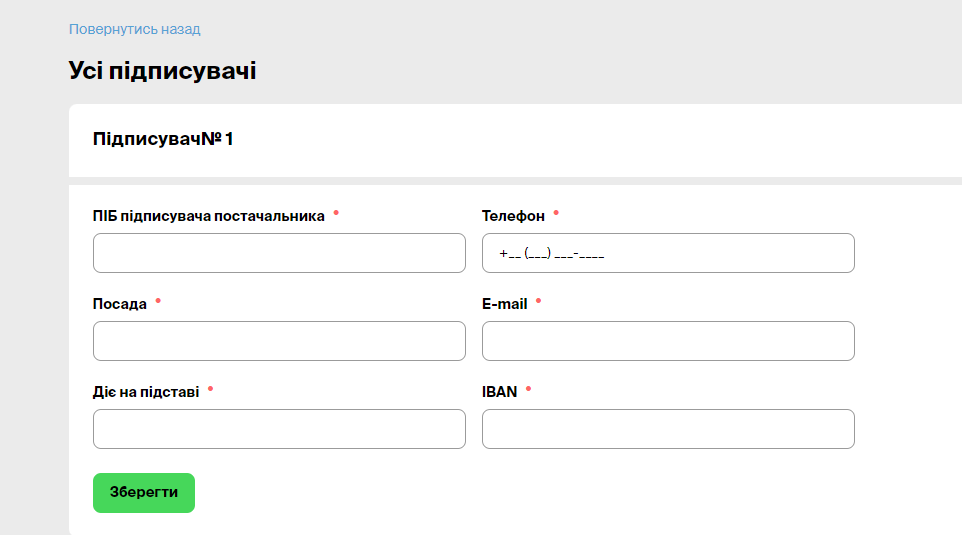
Task: Click the "Діє на підставі" label
Action: click(x=146, y=392)
